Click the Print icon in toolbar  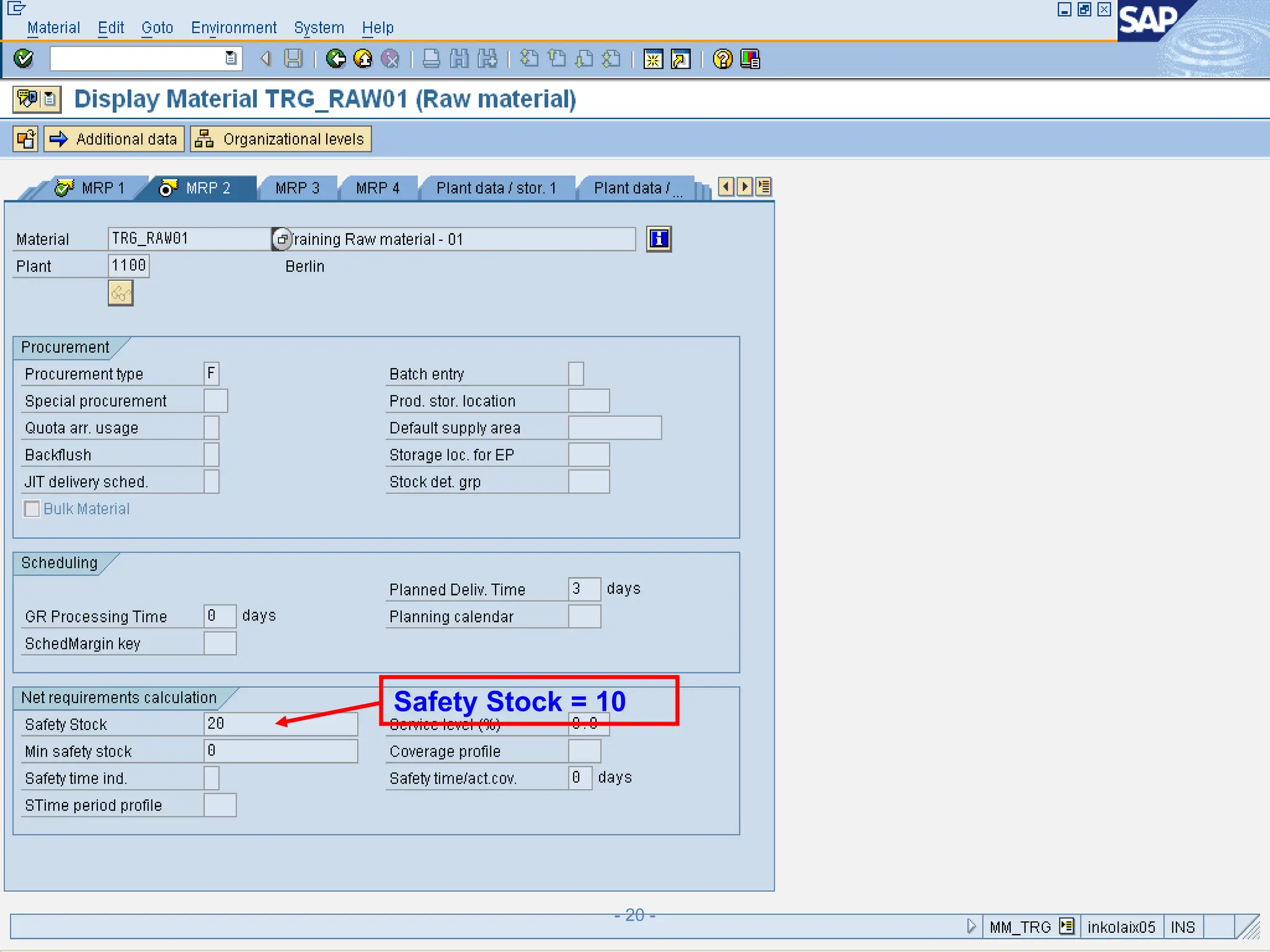(x=431, y=59)
